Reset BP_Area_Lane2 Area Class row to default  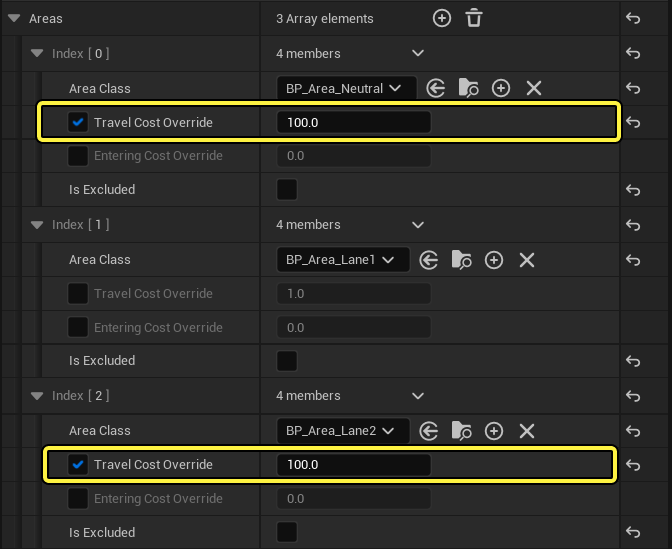pyautogui.click(x=633, y=431)
